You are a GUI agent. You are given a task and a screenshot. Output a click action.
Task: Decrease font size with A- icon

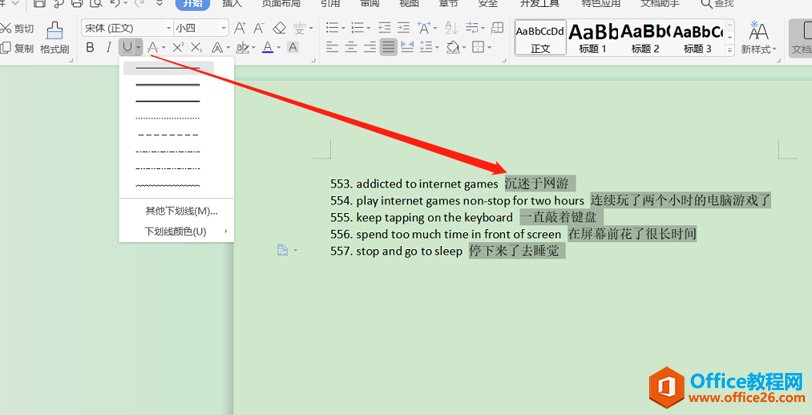click(x=259, y=27)
